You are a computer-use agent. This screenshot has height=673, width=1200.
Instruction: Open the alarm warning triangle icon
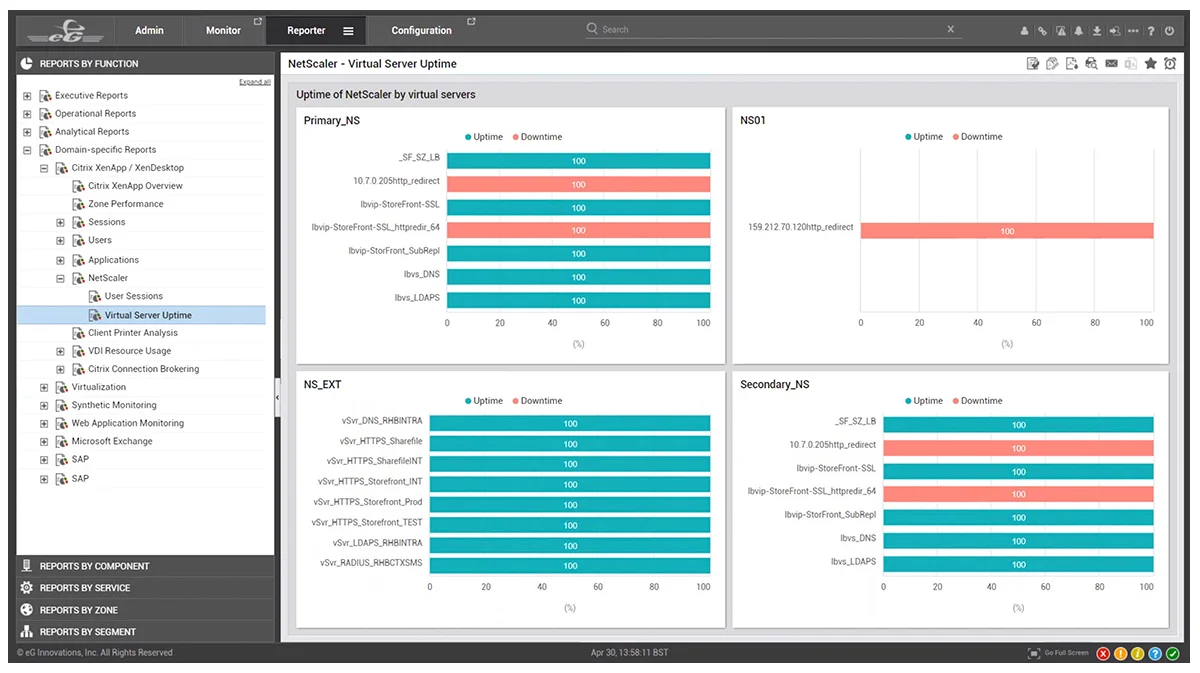(1060, 31)
